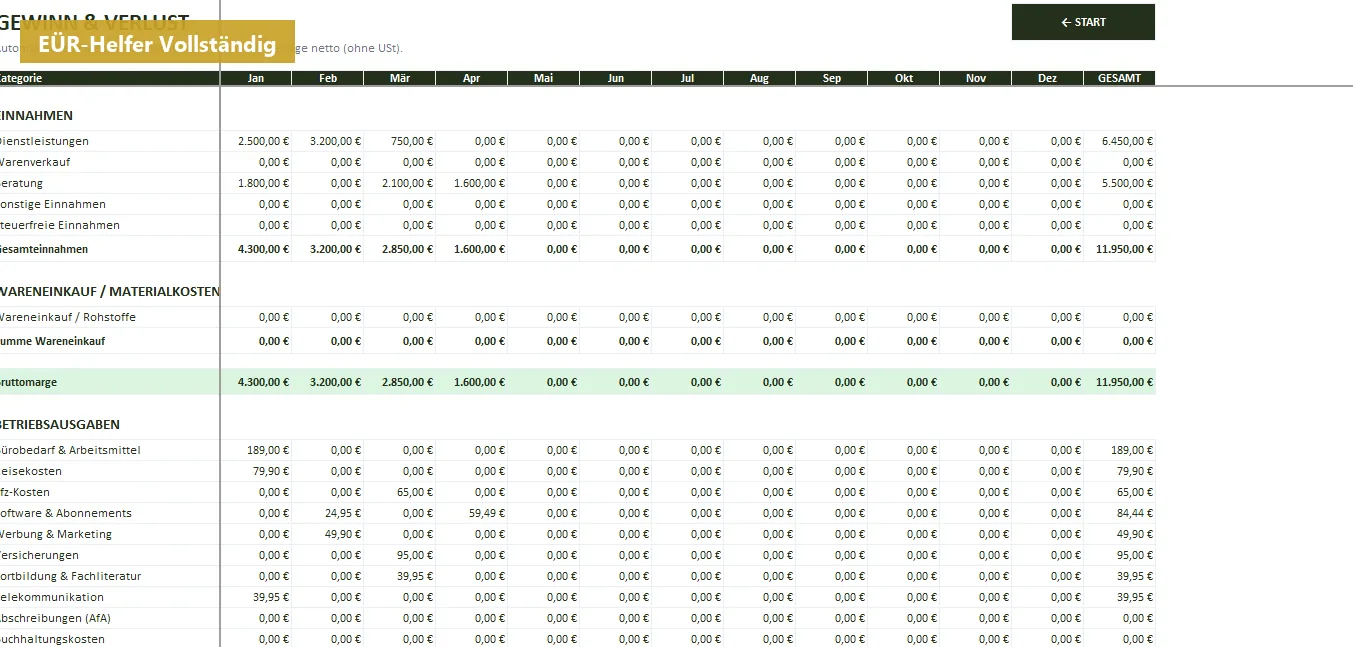1353x647 pixels.
Task: Select the Jun column header
Action: click(616, 78)
